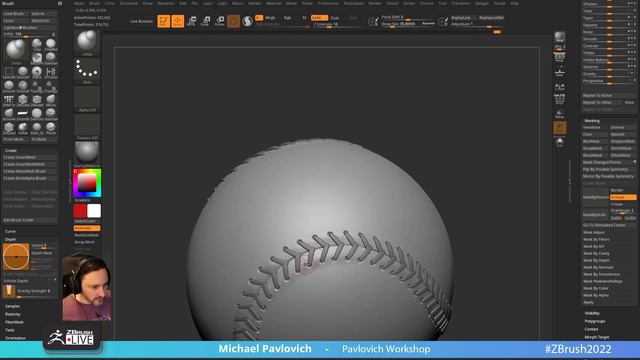The width and height of the screenshot is (640, 360).
Task: Click Edit Brush Credit button
Action: [29, 220]
